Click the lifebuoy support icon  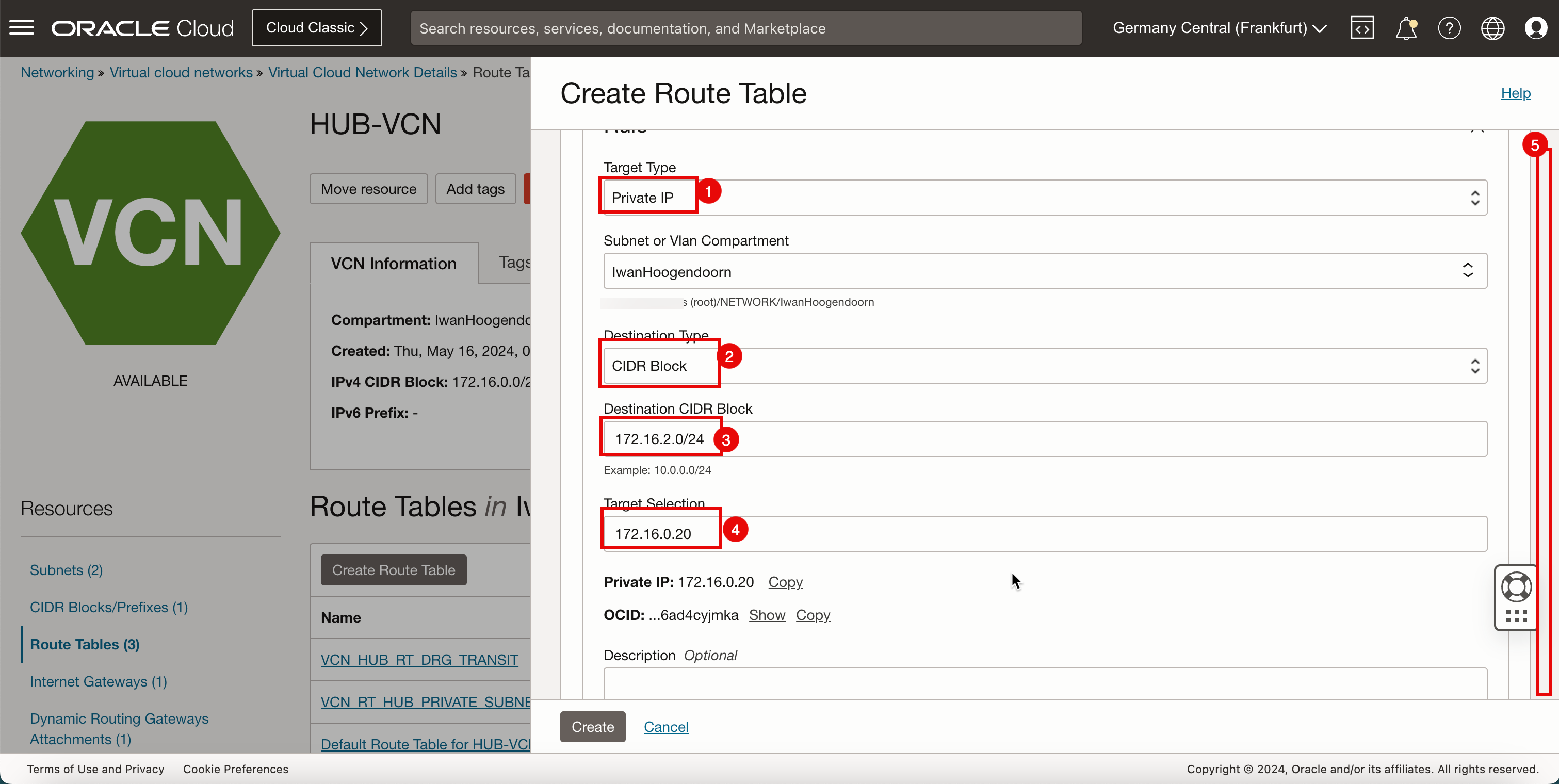click(1516, 587)
